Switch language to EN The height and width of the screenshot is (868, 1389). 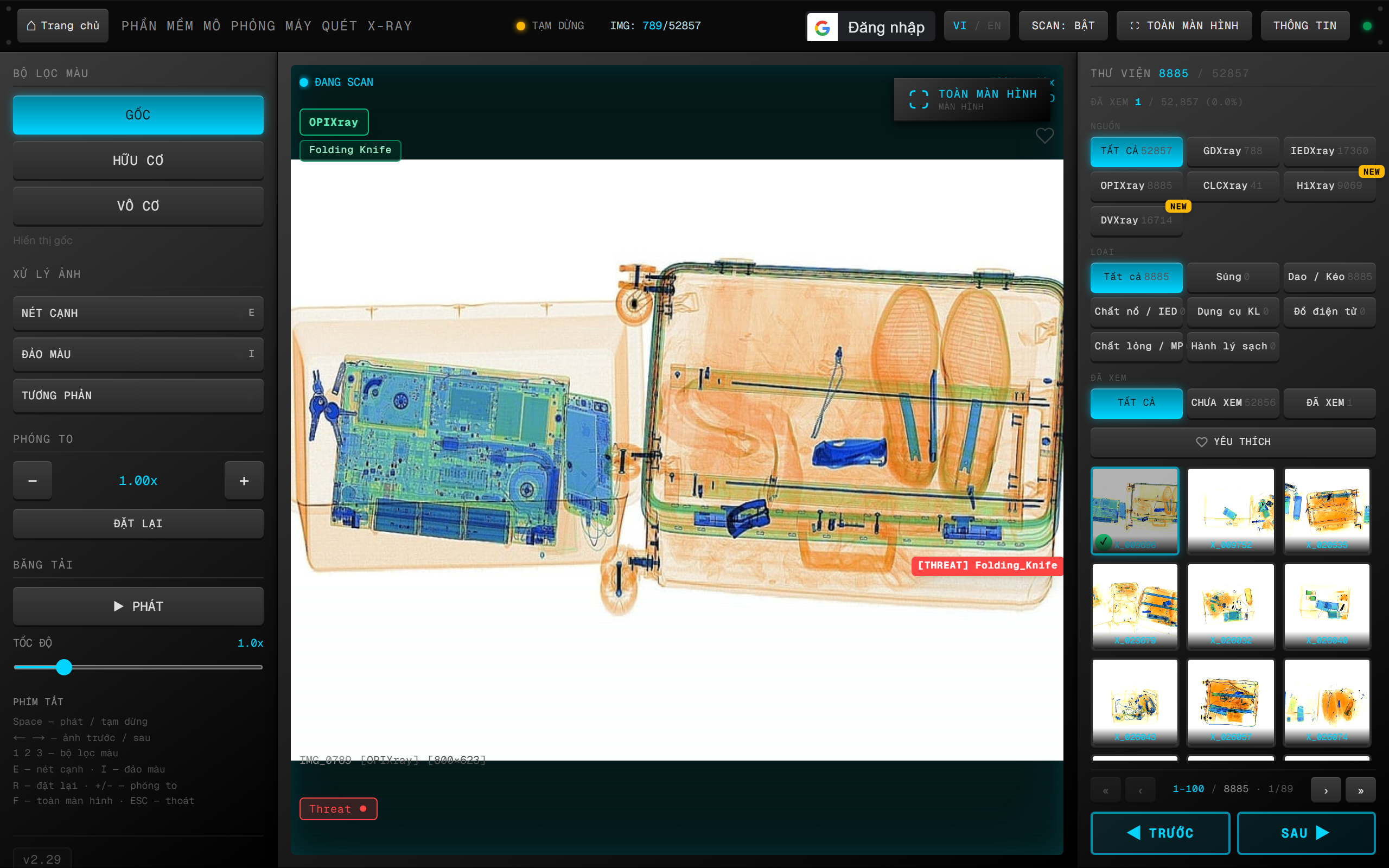[994, 26]
